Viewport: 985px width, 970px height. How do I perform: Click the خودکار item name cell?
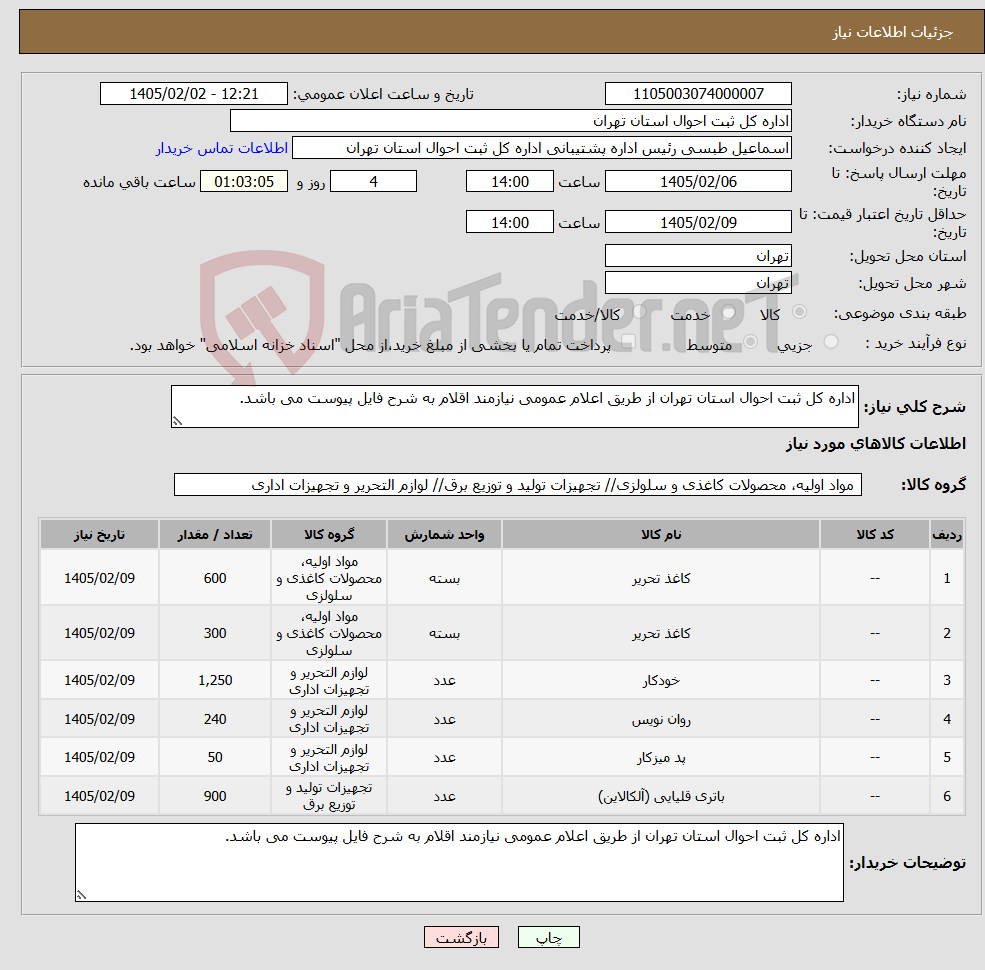661,680
